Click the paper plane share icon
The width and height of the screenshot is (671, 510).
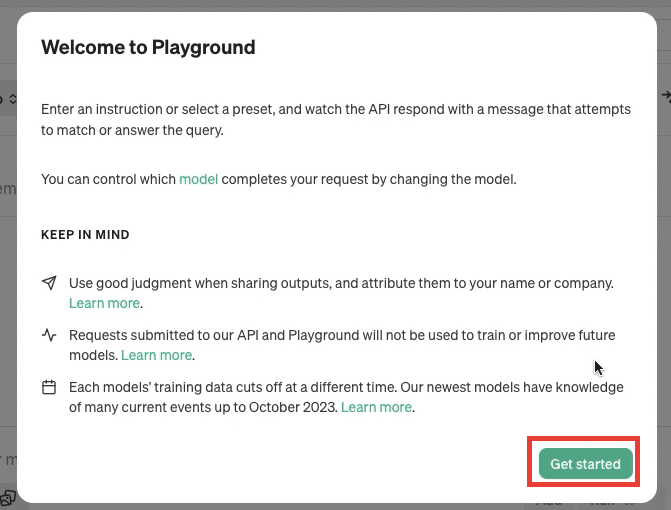(49, 283)
